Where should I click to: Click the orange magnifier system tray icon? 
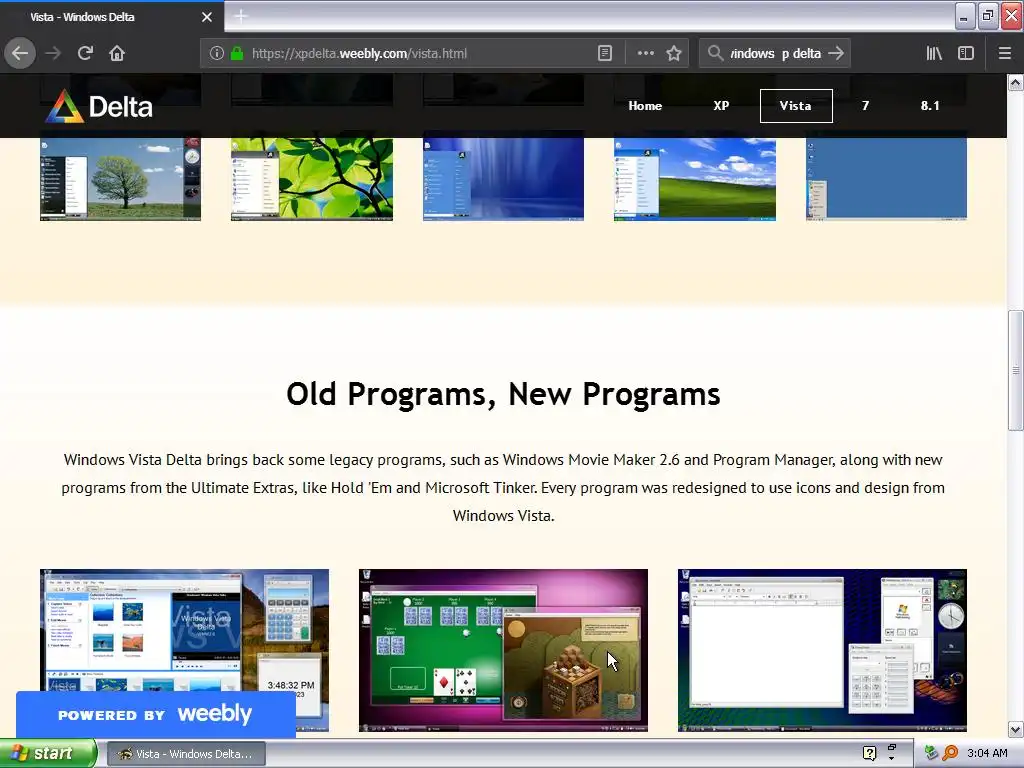coord(950,753)
